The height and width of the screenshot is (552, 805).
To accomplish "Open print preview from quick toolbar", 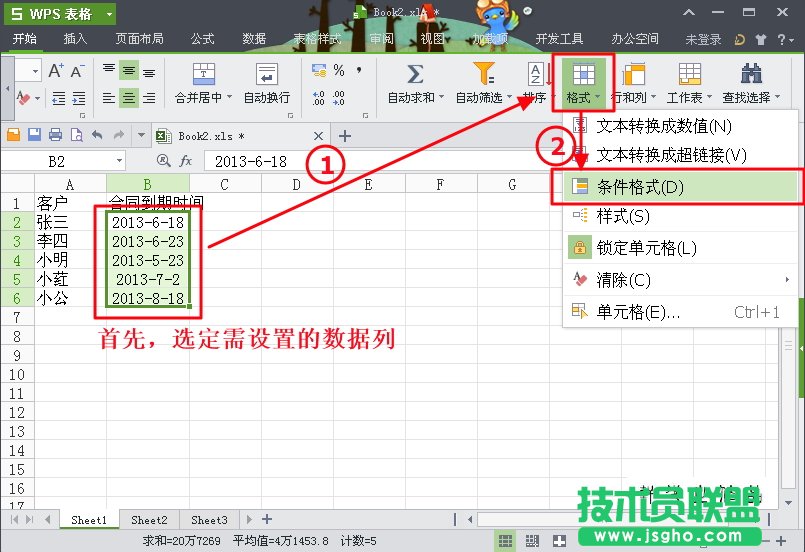I will point(76,135).
